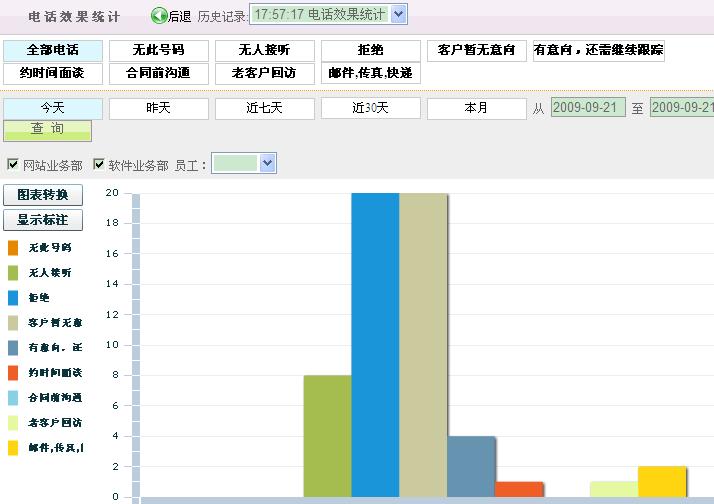This screenshot has width=714, height=504.
Task: Choose the 本月 date range option
Action: 476,108
